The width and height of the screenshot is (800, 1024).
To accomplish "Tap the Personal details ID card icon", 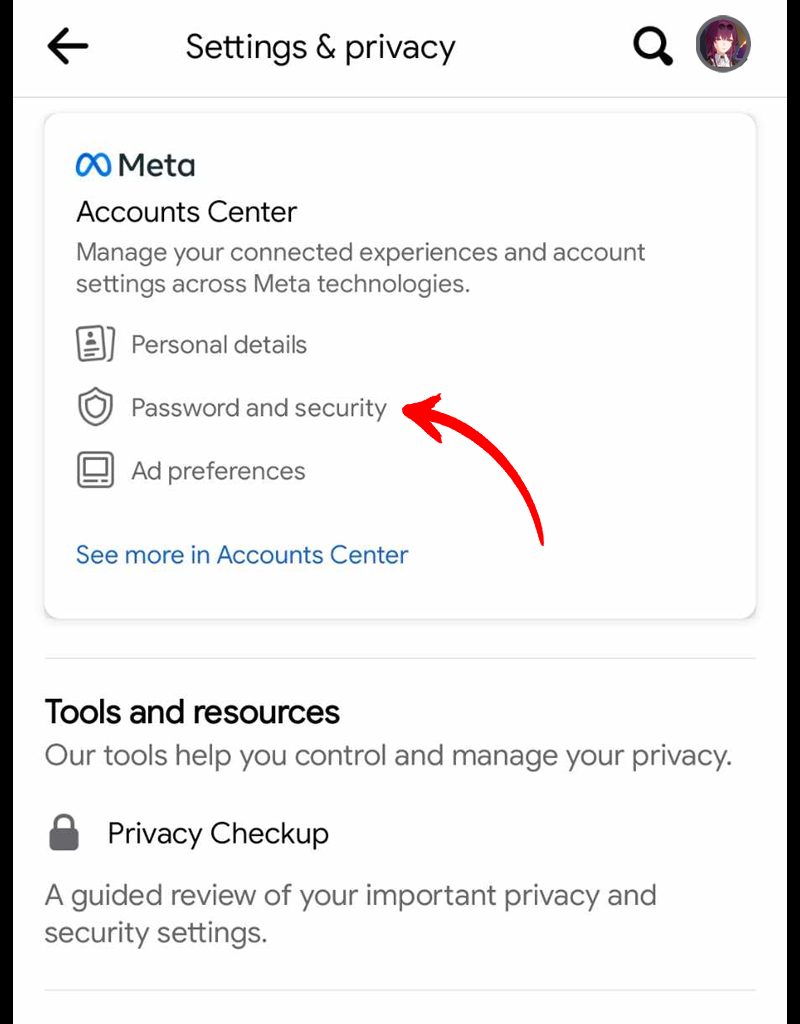I will (x=95, y=345).
